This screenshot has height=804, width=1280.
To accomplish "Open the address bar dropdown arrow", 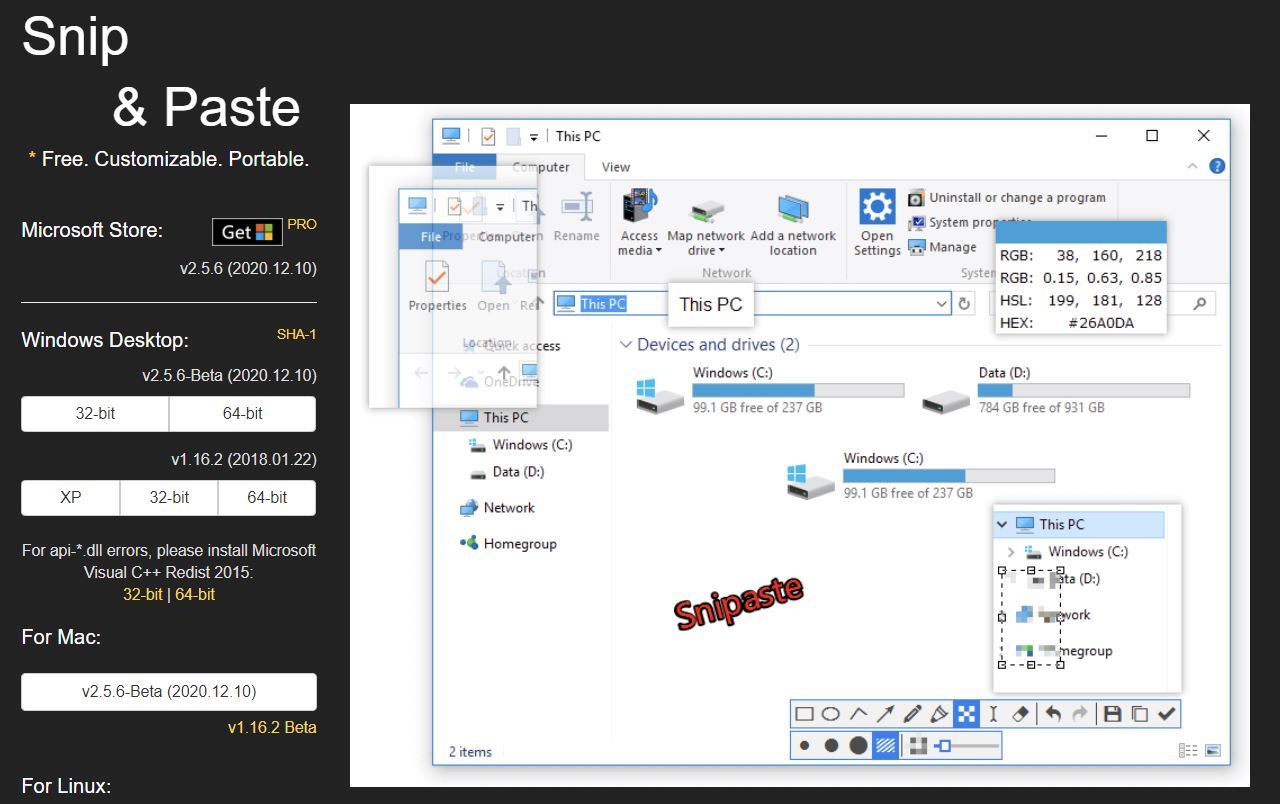I will [941, 304].
